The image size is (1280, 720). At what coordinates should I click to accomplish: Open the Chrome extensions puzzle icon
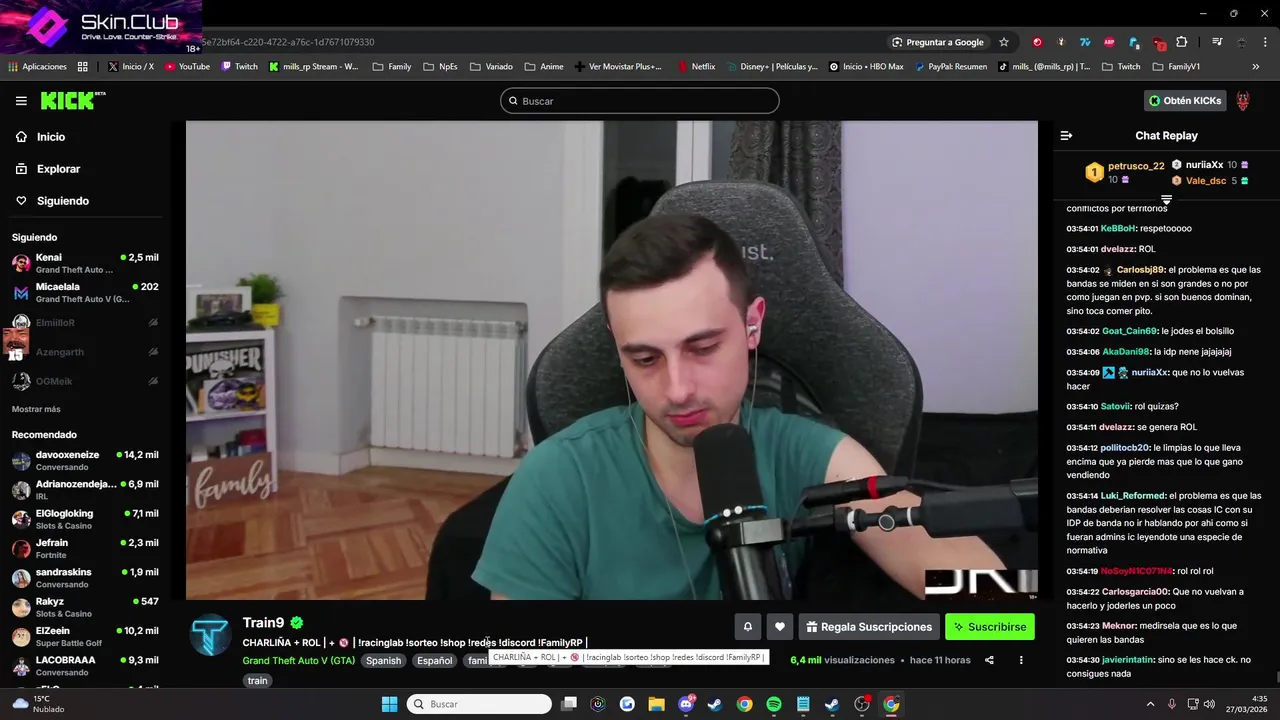pos(1182,42)
